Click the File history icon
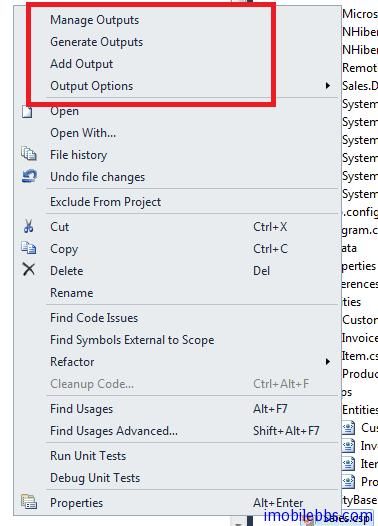Screen dimensions: 378x526 pyautogui.click(x=29, y=154)
